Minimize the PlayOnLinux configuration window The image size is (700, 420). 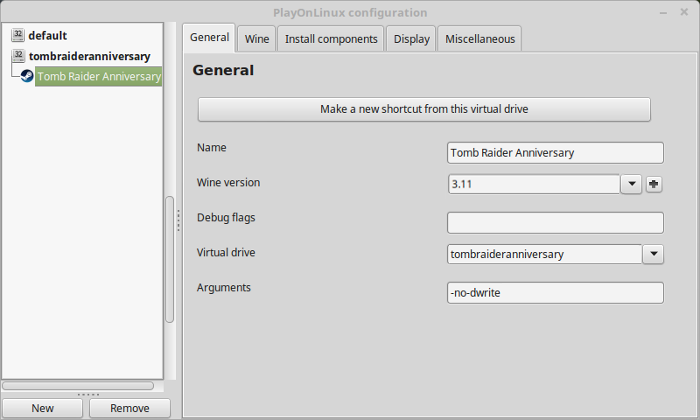[663, 13]
